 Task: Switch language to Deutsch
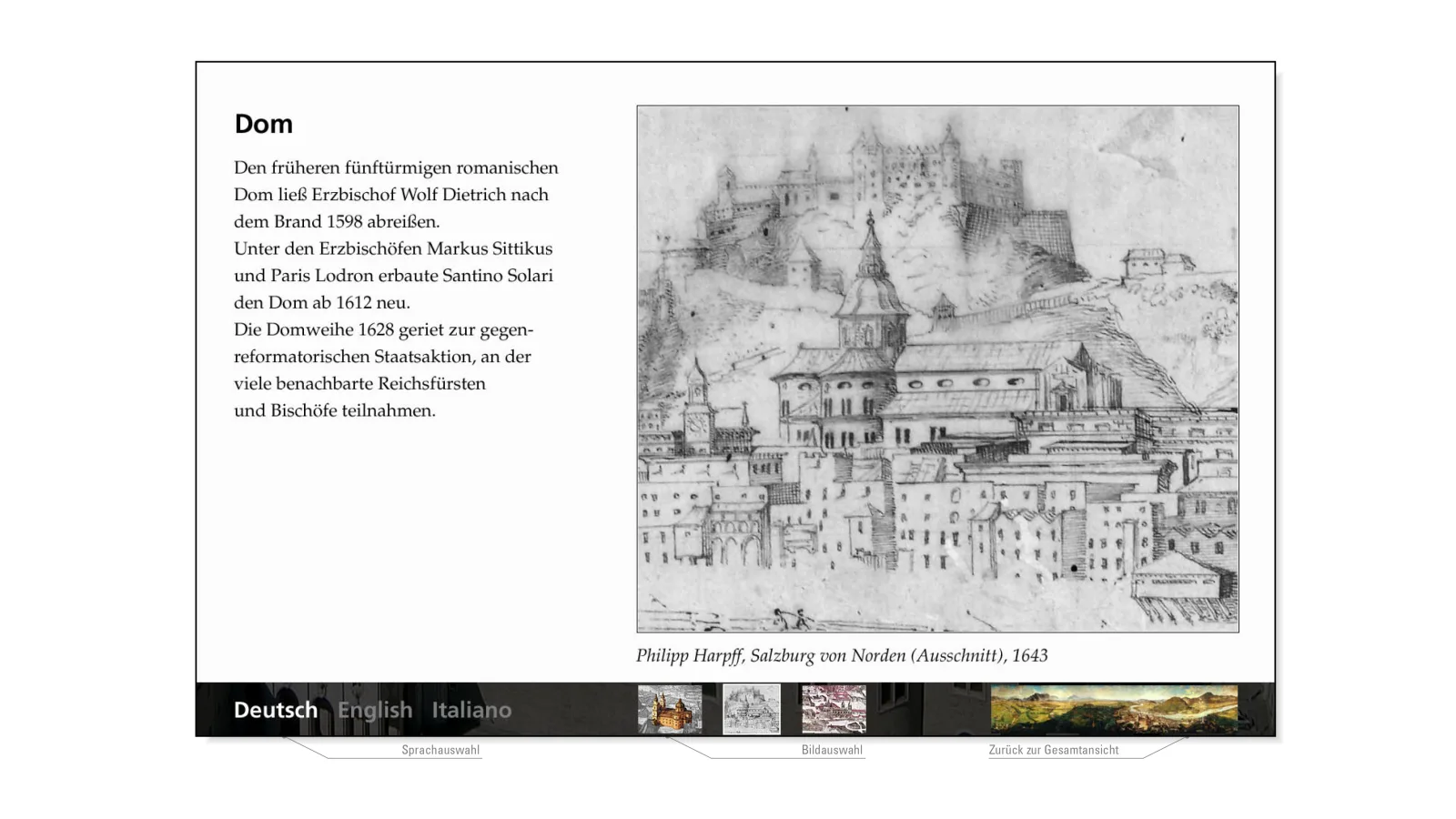[x=276, y=710]
